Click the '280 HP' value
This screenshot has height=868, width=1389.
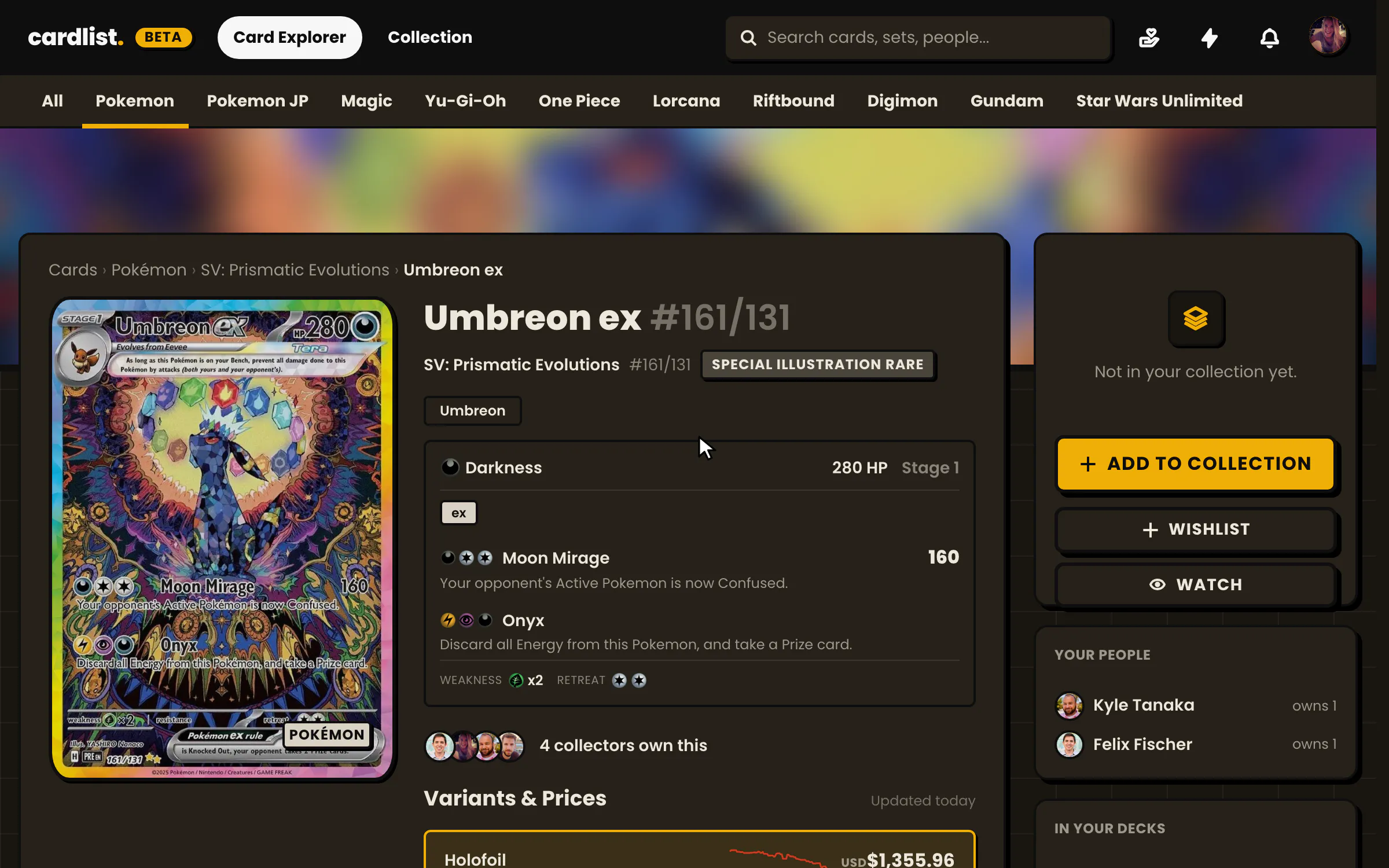click(859, 468)
